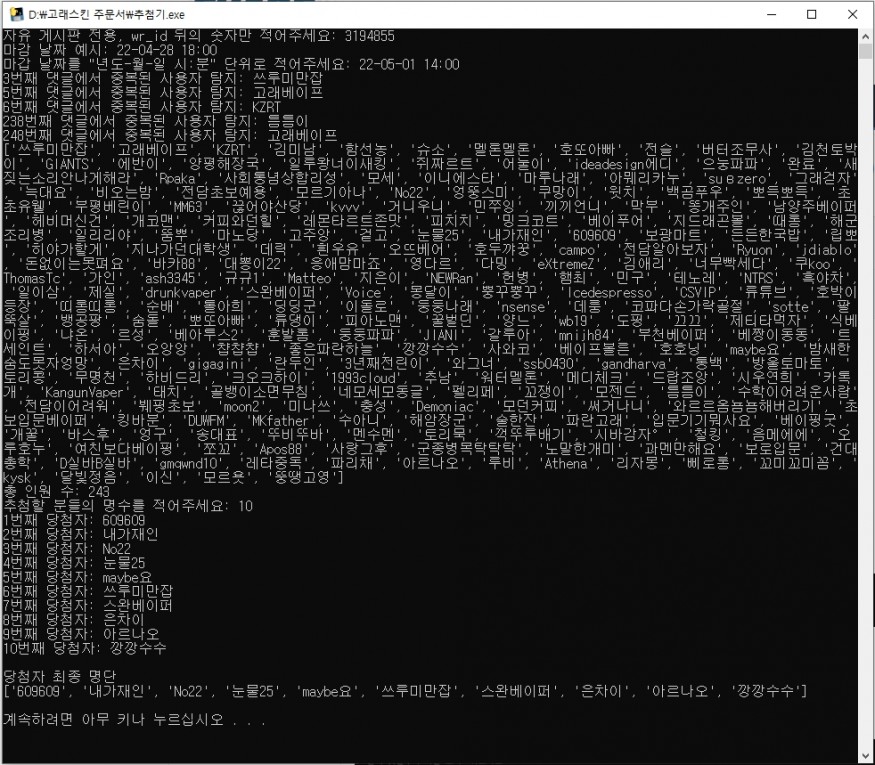This screenshot has height=765, width=875.
Task: Click the vertical scrollbar track
Action: pos(865,400)
